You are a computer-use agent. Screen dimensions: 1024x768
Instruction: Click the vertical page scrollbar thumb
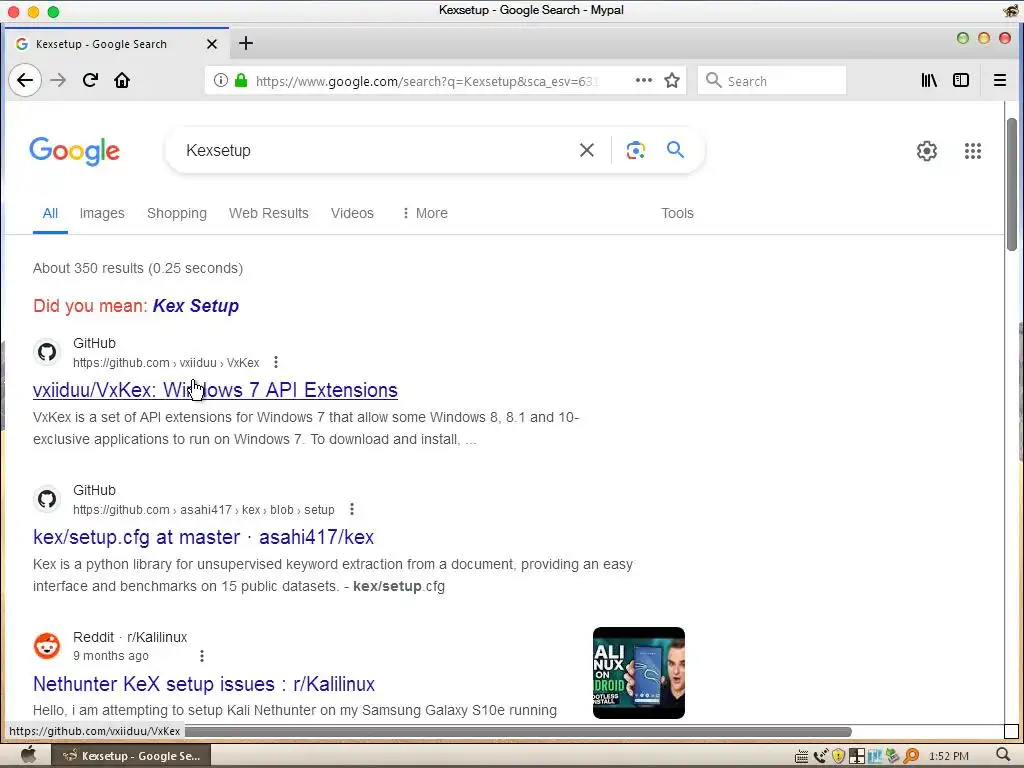1012,184
